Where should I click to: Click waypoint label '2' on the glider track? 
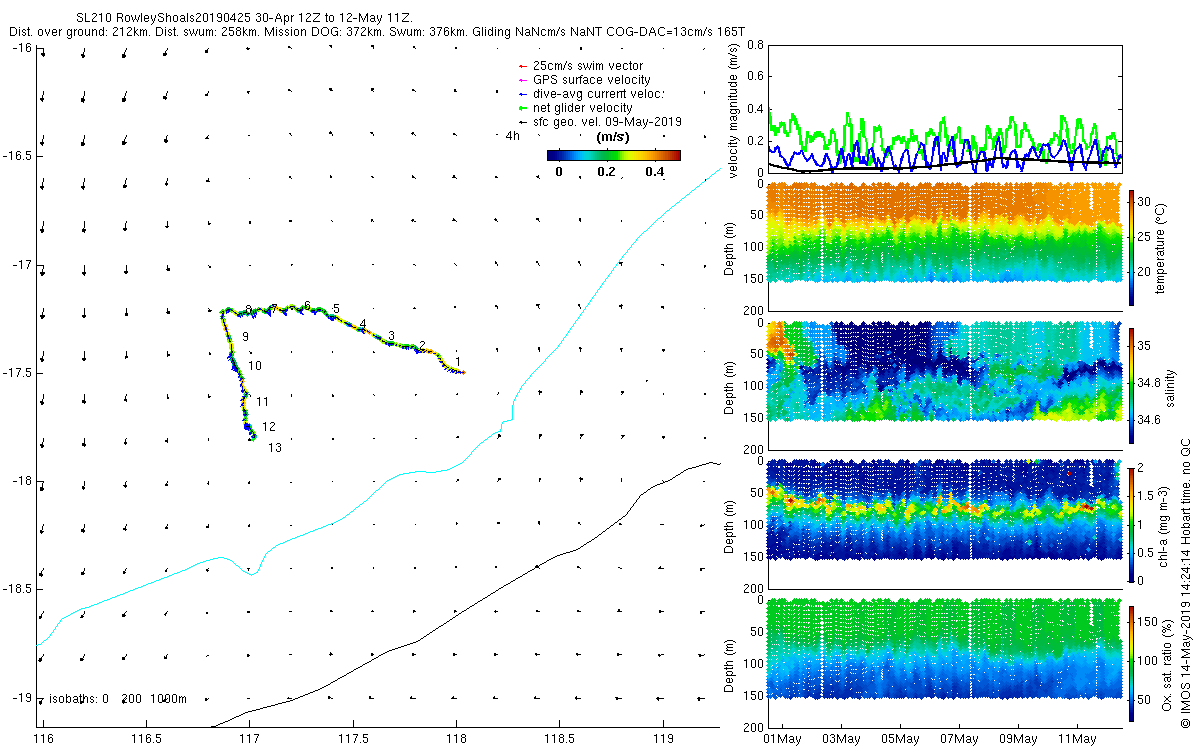pos(423,345)
